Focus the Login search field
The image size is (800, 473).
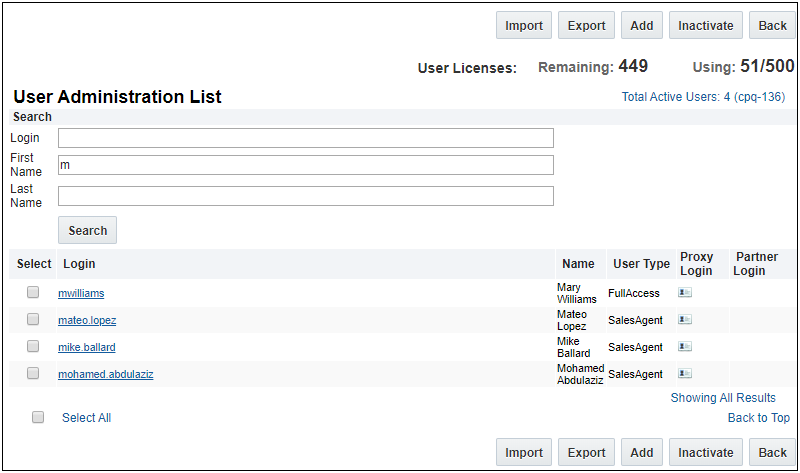305,138
